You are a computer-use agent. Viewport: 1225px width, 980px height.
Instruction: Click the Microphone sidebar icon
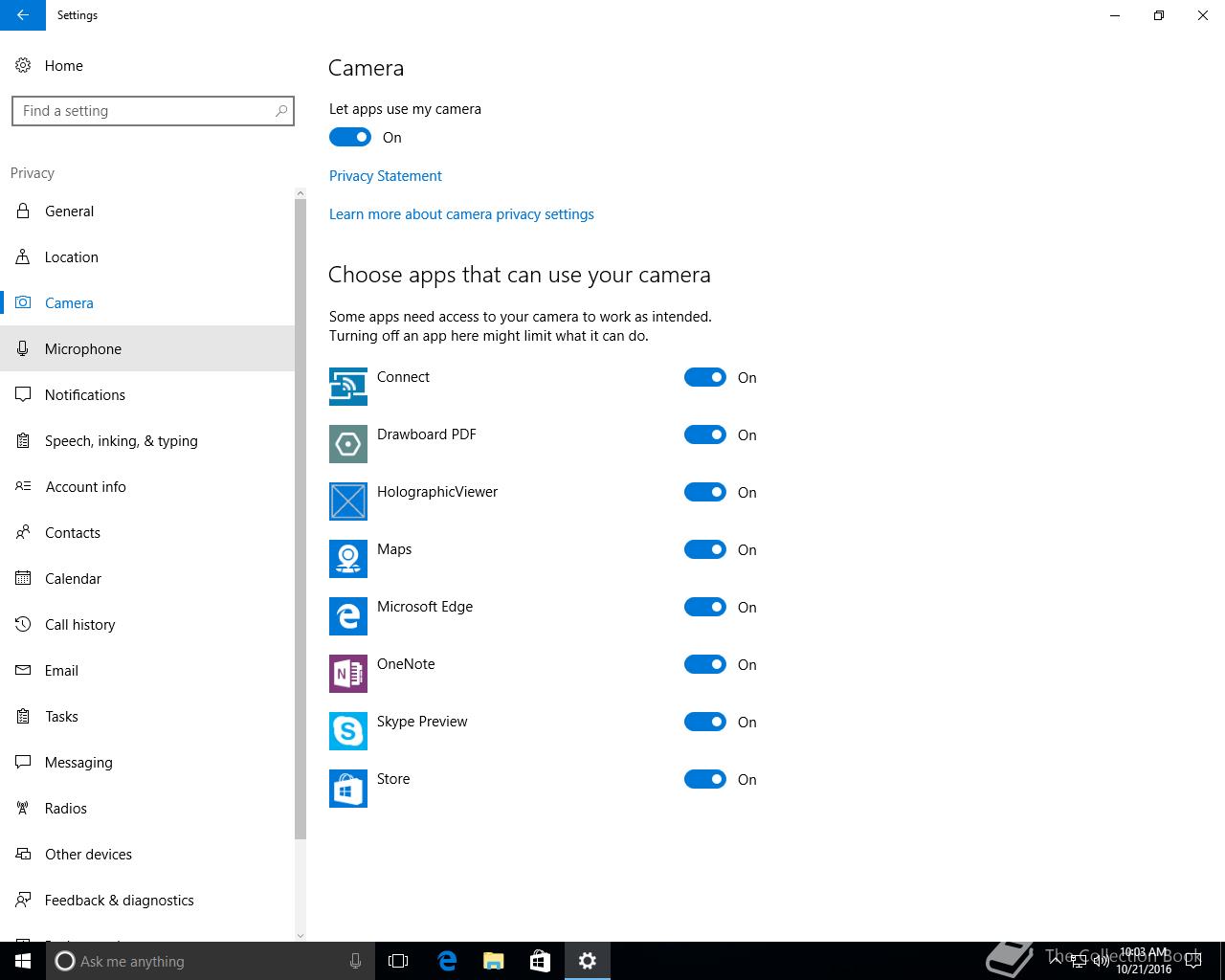coord(23,348)
